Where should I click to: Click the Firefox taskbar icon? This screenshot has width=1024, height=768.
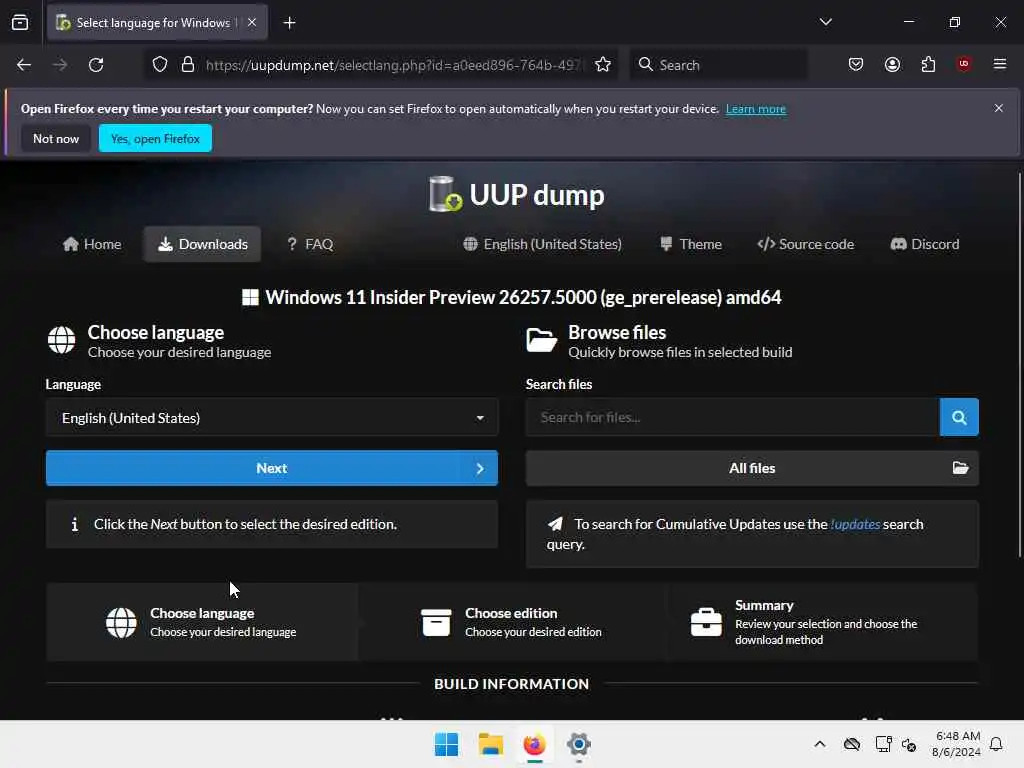[534, 744]
